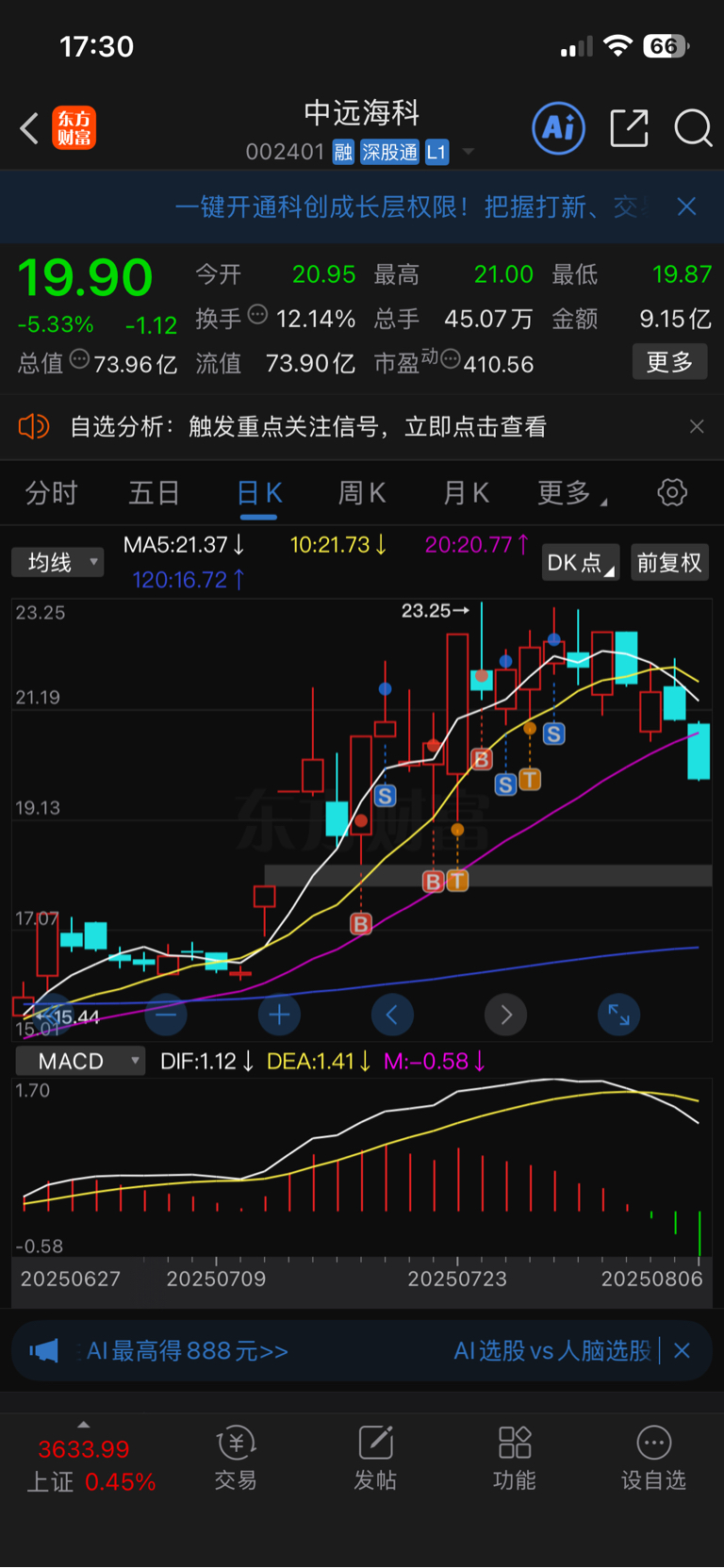Viewport: 724px width, 1568px height.
Task: Tap the 设自选 watchlist icon
Action: point(653,1458)
